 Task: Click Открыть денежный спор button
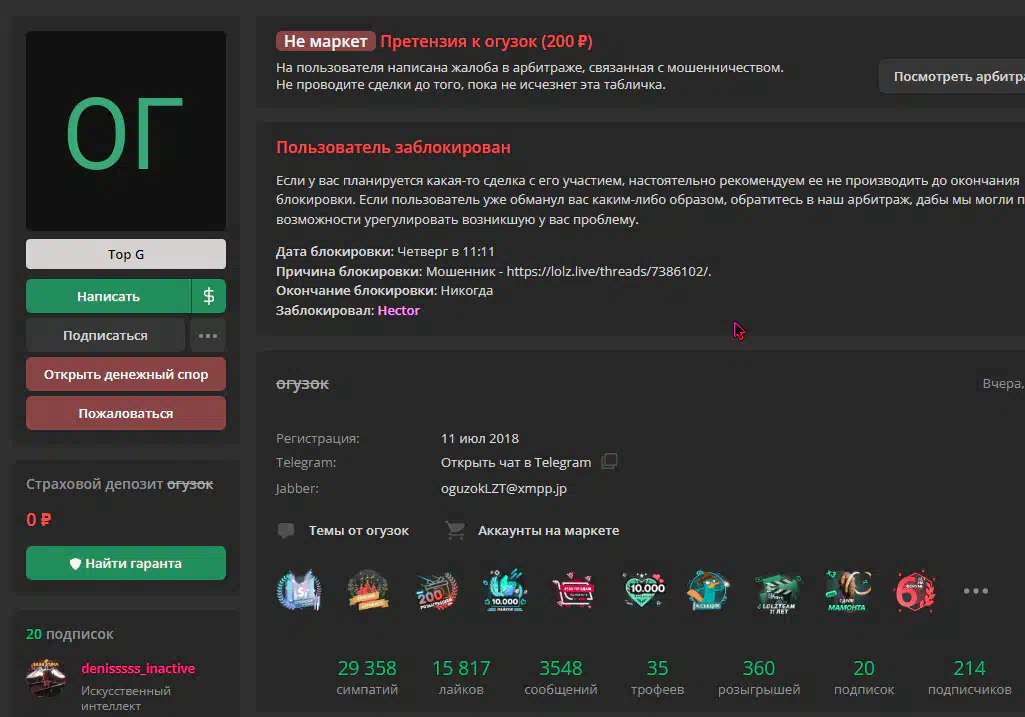coord(126,375)
